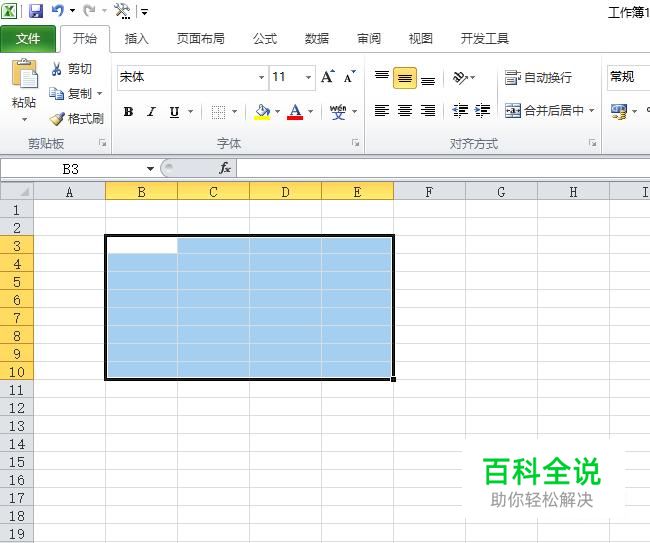Open the 宋体 font name dropdown

pos(261,78)
